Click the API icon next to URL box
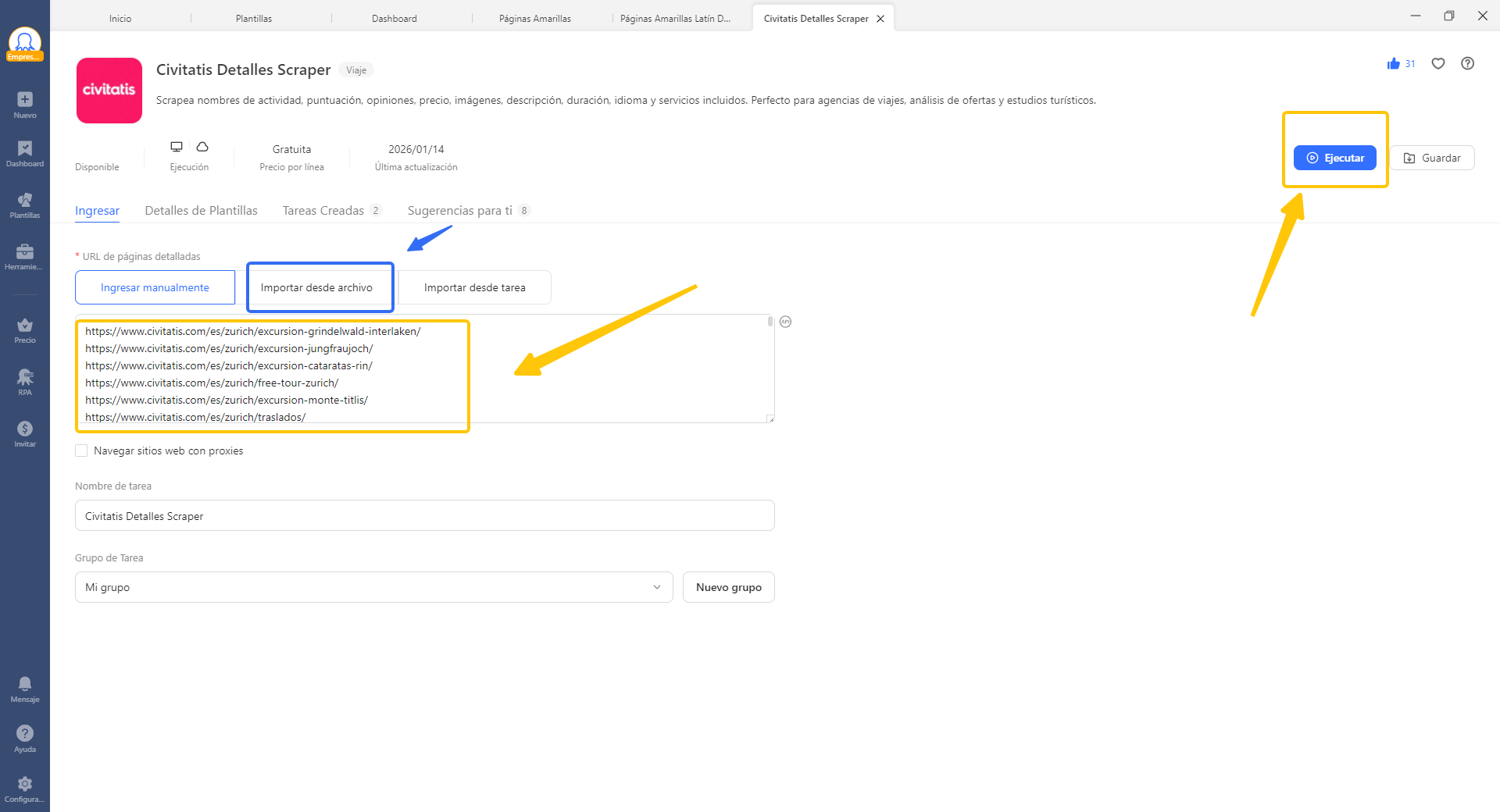The height and width of the screenshot is (812, 1500). click(x=785, y=322)
